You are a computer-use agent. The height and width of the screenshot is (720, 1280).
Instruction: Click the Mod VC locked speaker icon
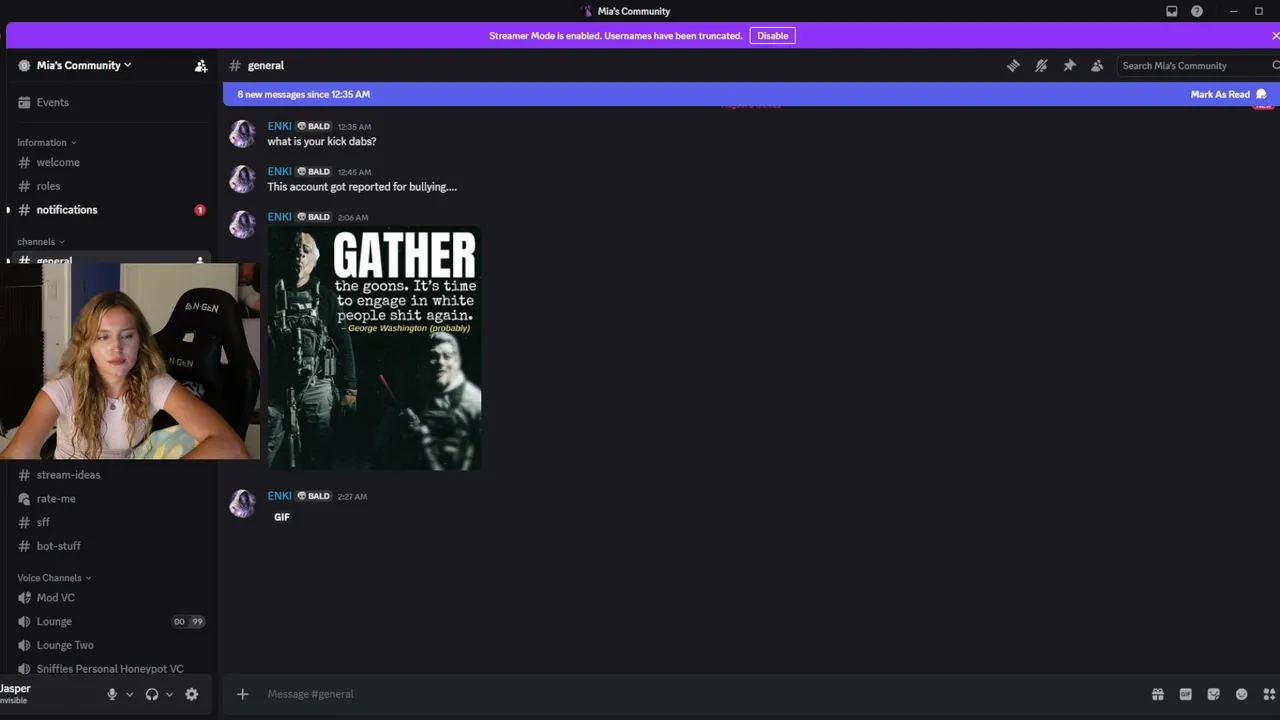pos(25,598)
